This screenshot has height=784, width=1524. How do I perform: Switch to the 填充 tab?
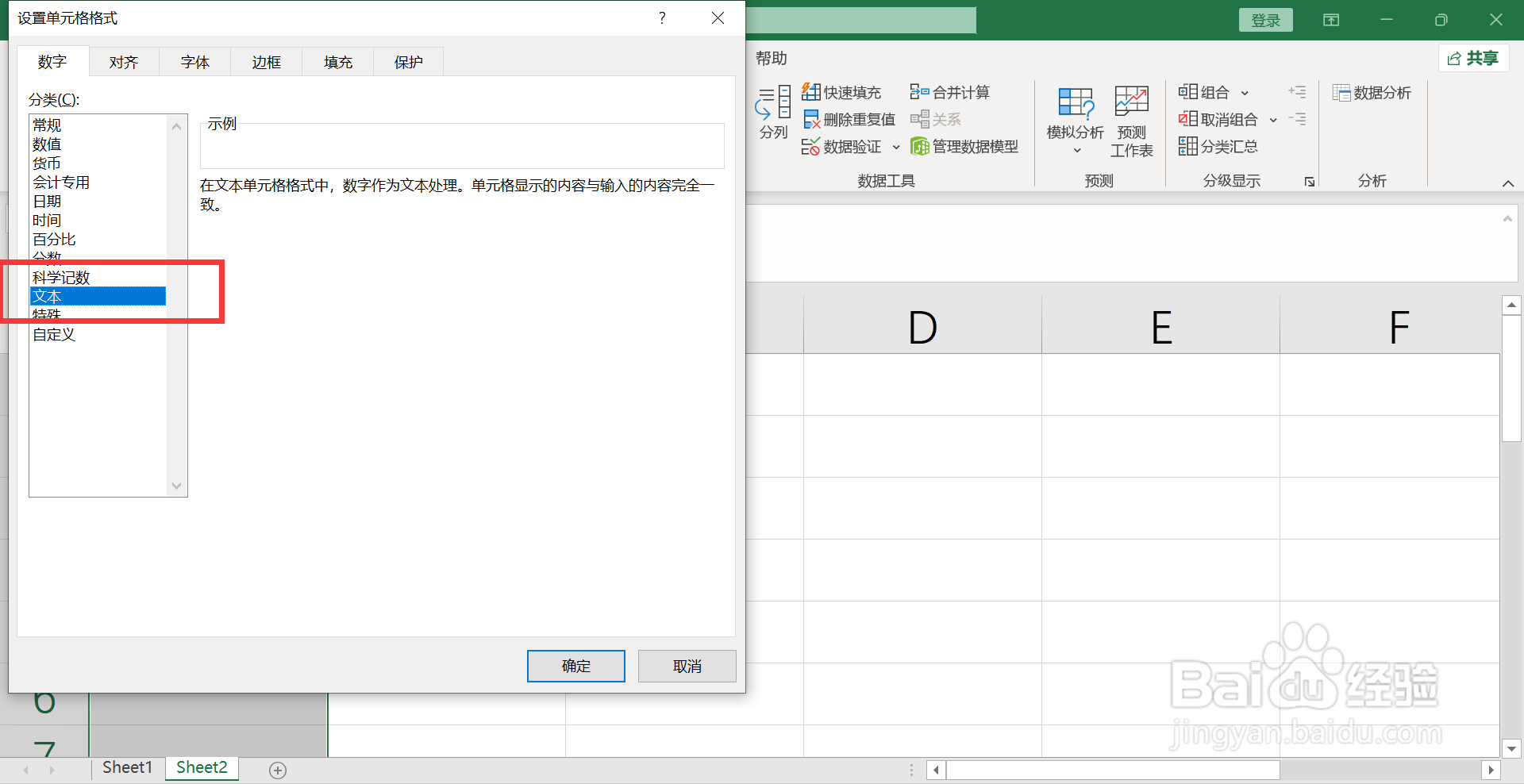pos(338,62)
